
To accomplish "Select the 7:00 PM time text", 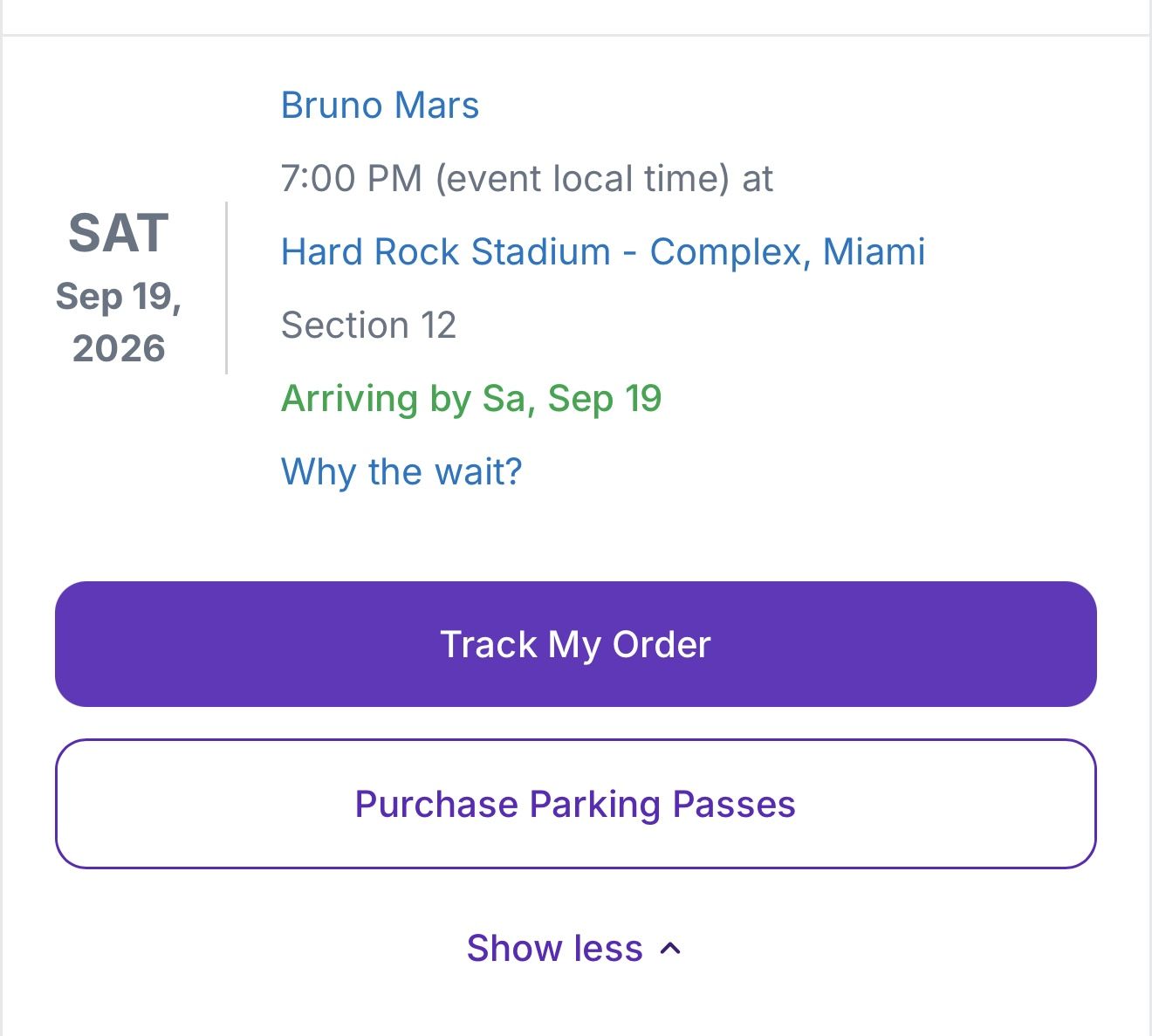I will coord(351,179).
